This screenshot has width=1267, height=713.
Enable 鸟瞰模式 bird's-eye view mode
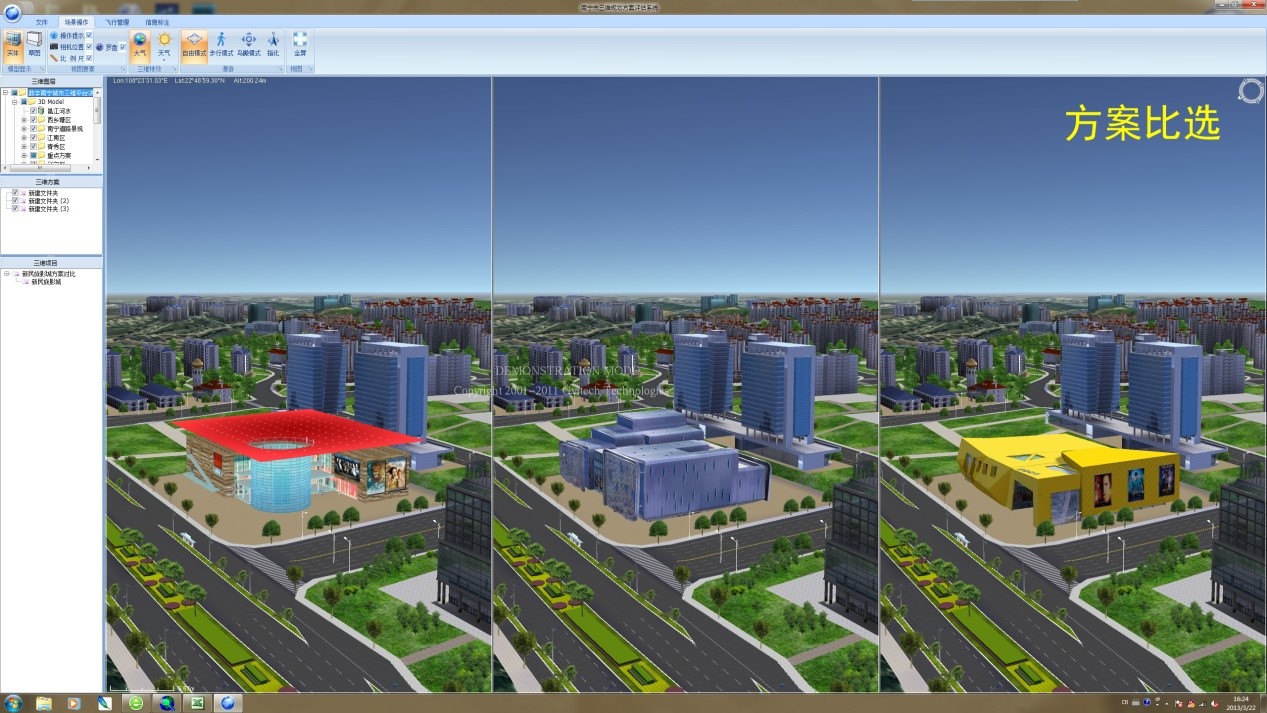coord(249,43)
